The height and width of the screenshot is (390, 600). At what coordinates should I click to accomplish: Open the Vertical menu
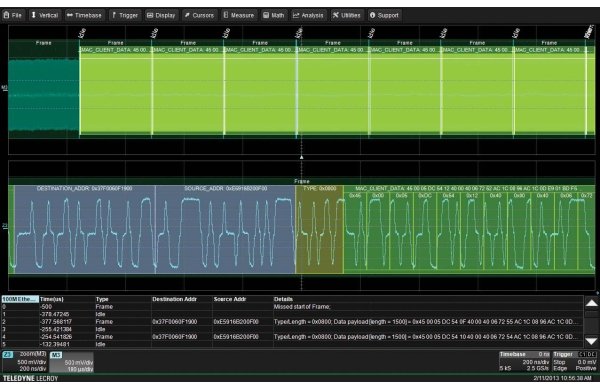(x=44, y=15)
